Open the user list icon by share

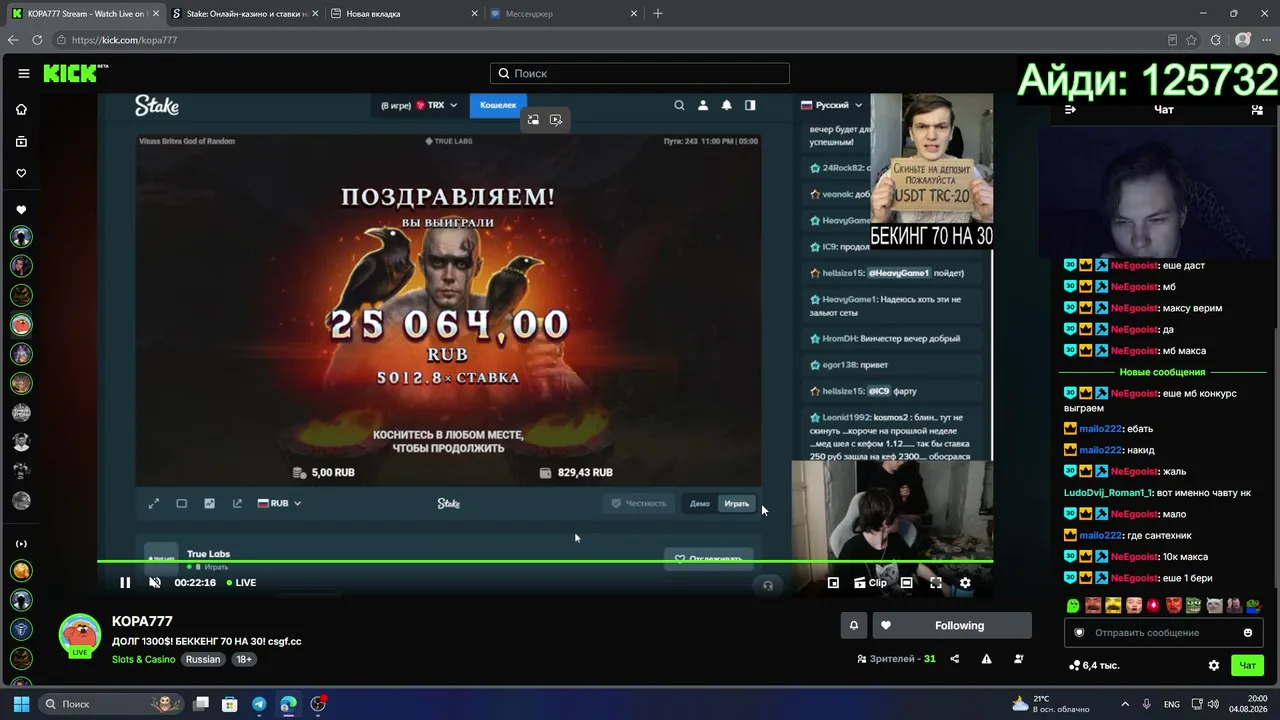click(1019, 659)
